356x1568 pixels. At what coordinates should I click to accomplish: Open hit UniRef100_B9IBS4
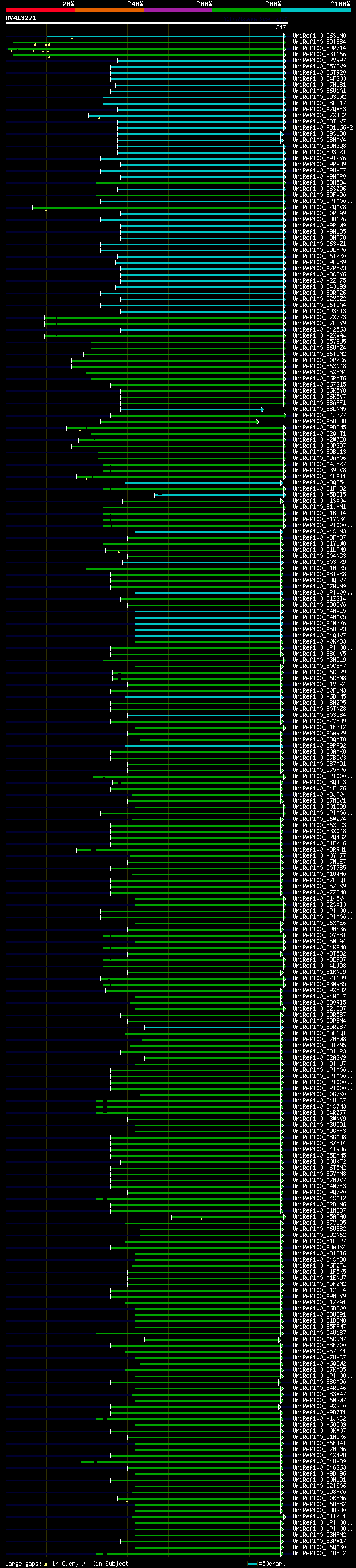[319, 43]
